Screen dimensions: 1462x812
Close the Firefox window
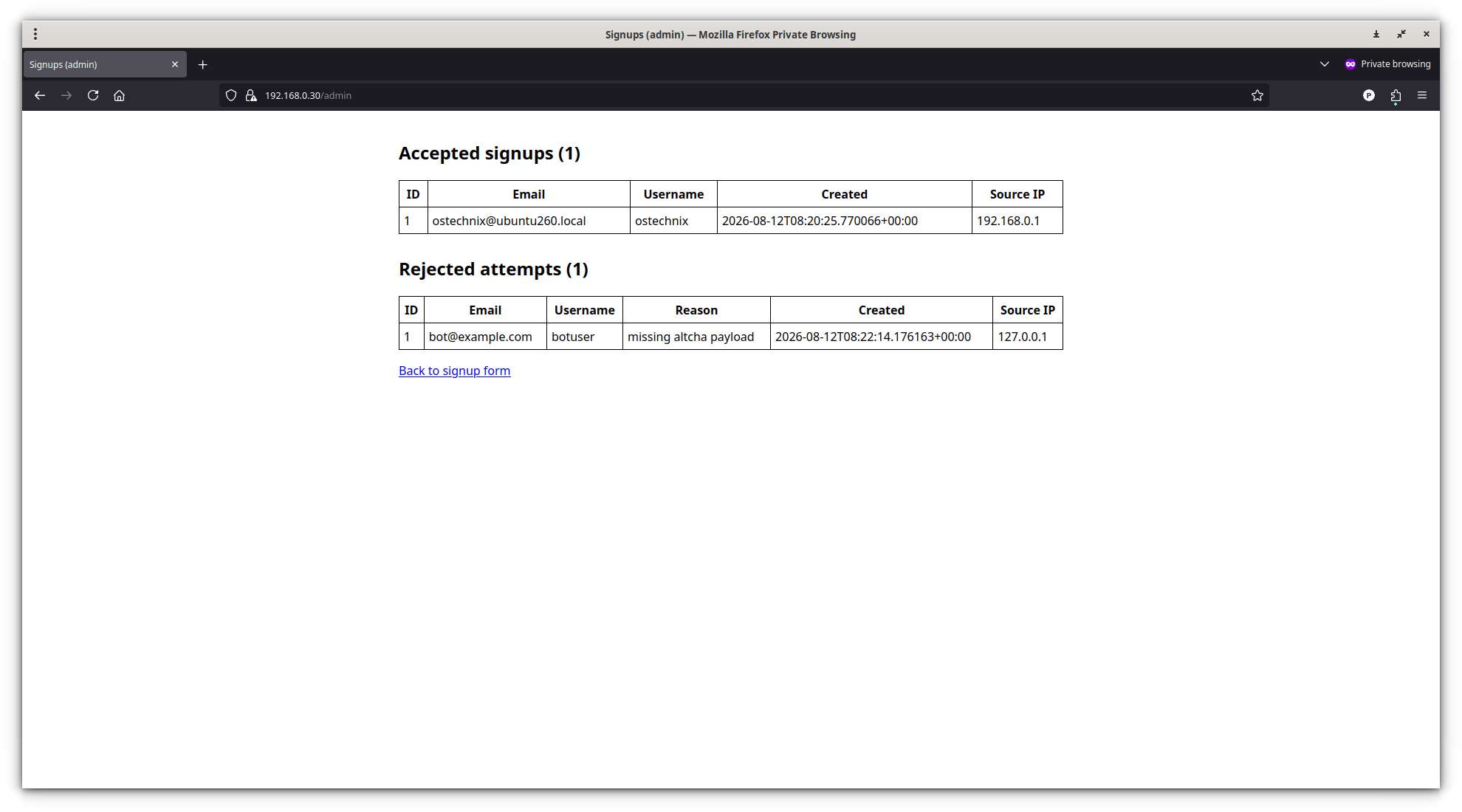[1427, 34]
